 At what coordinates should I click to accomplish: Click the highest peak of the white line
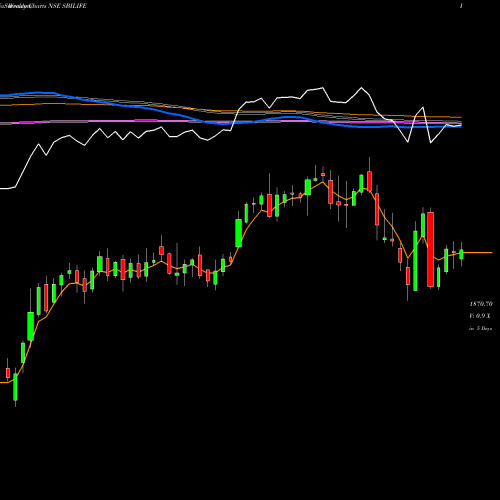pyautogui.click(x=362, y=88)
